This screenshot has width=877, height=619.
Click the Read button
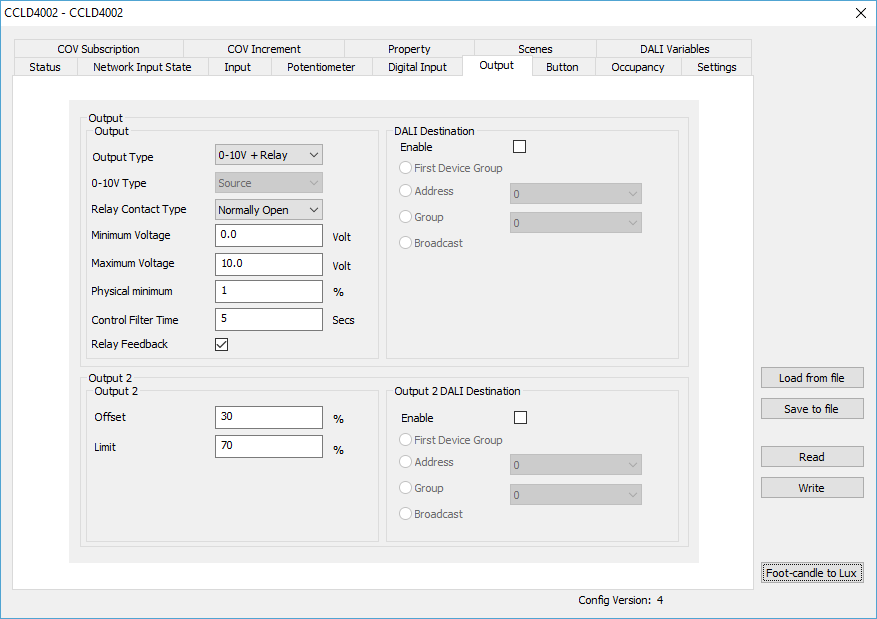click(812, 457)
